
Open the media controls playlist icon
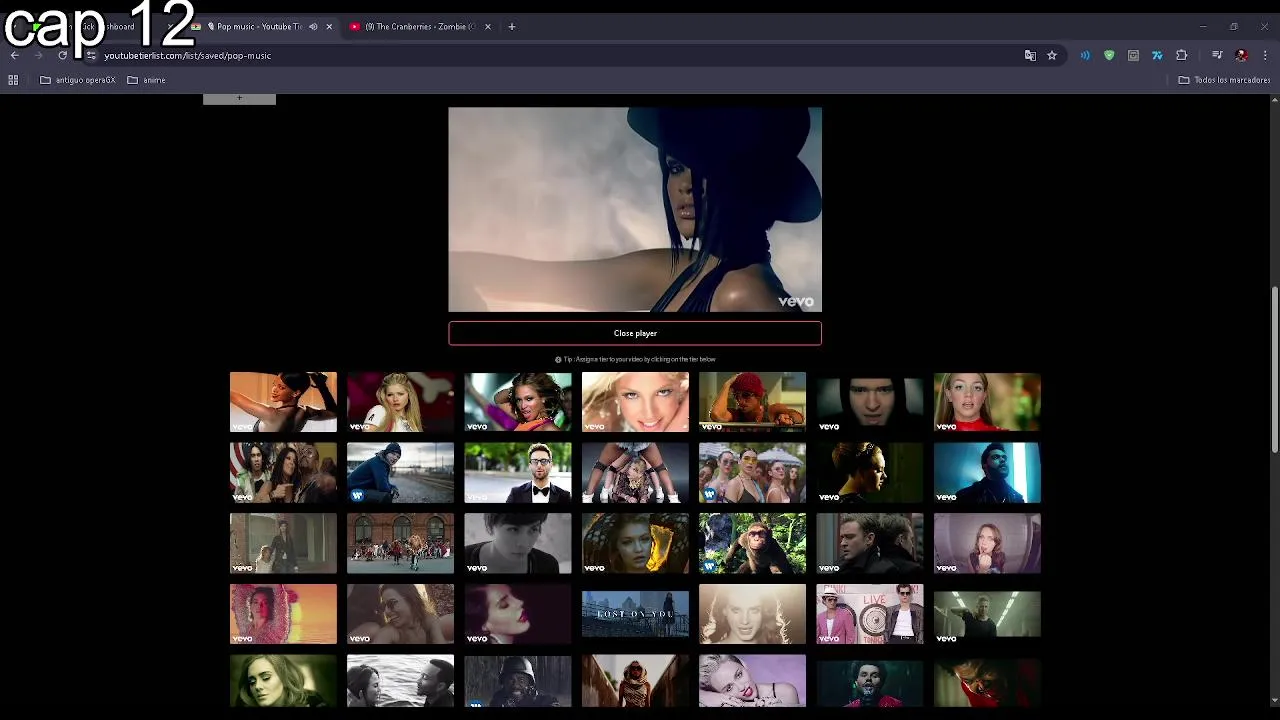(1217, 56)
